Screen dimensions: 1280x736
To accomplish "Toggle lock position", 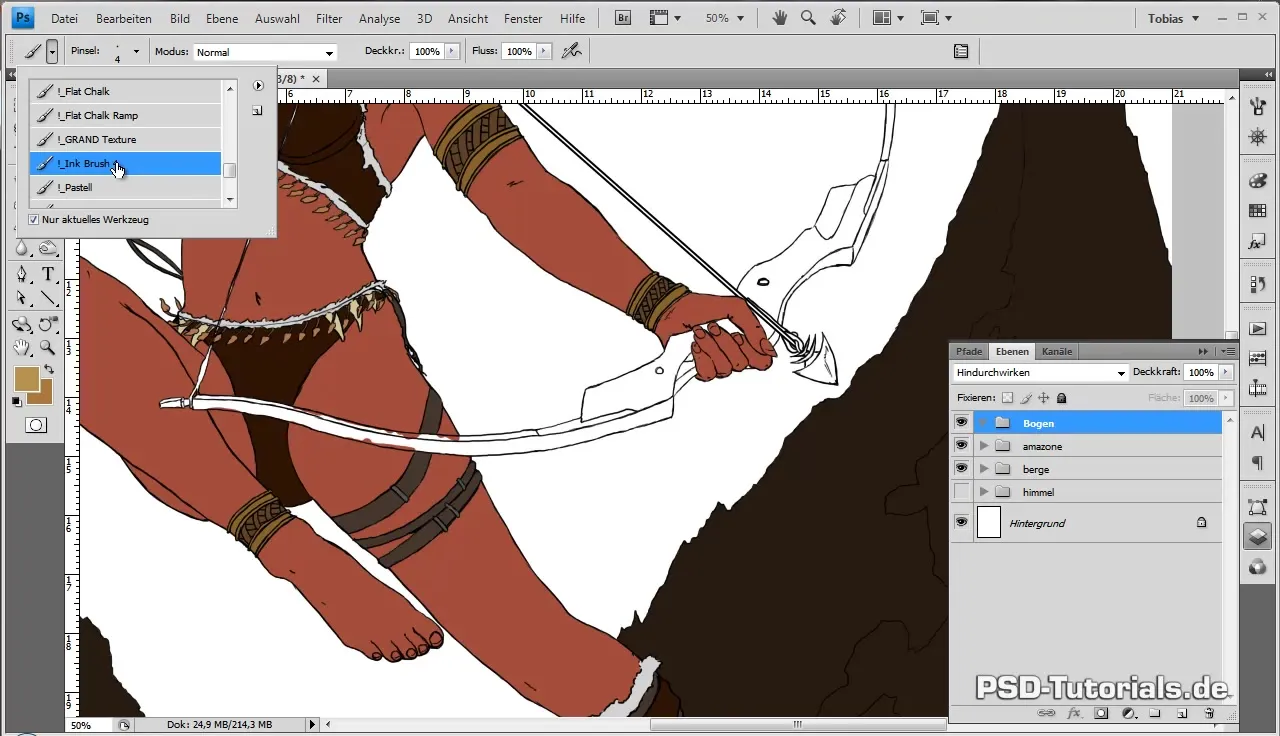I will point(1043,398).
